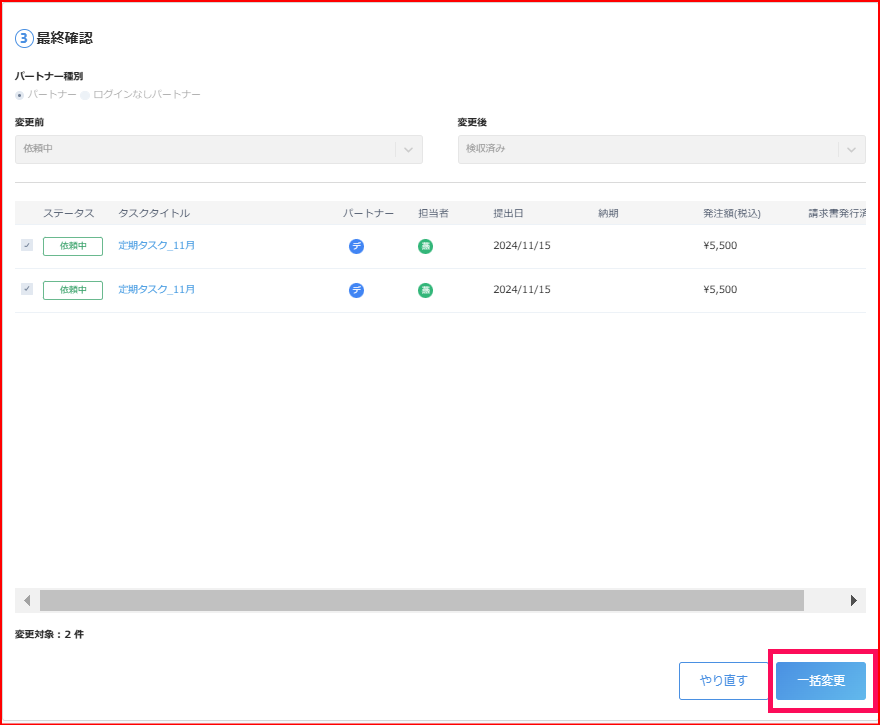Click the 納期 column header
880x725 pixels.
point(608,213)
